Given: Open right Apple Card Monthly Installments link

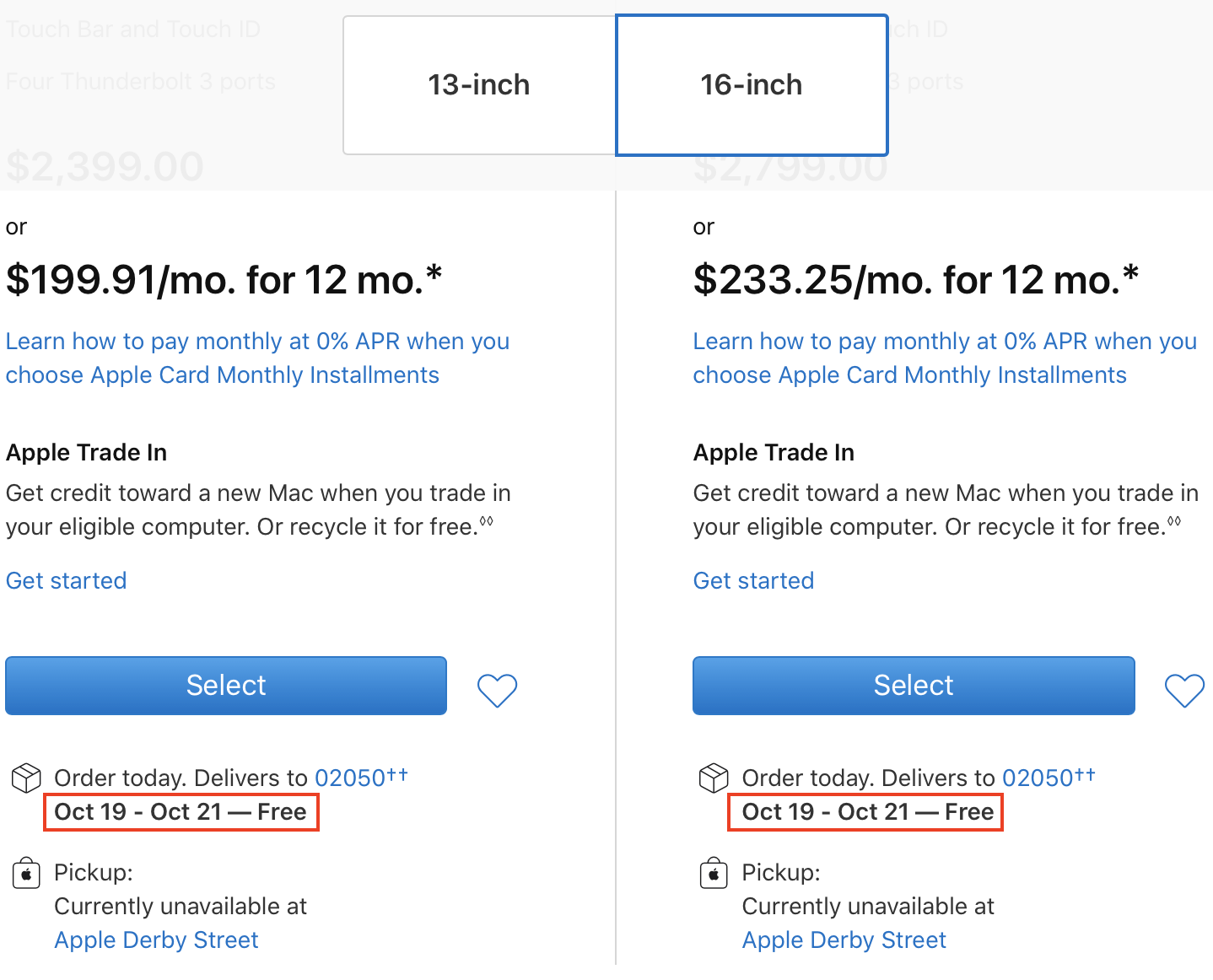Looking at the screenshot, I should [x=945, y=358].
